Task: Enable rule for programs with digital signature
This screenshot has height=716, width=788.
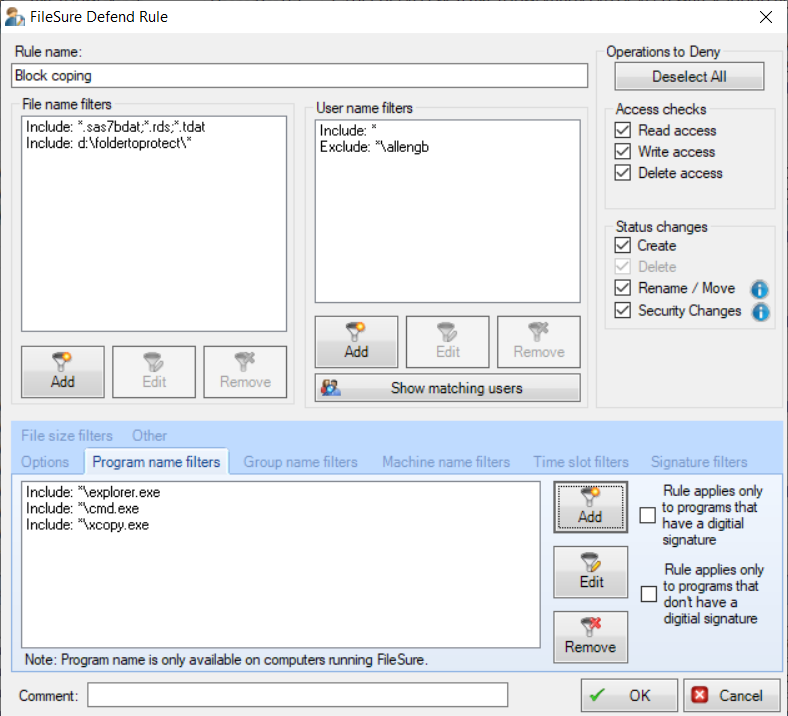Action: (x=647, y=515)
